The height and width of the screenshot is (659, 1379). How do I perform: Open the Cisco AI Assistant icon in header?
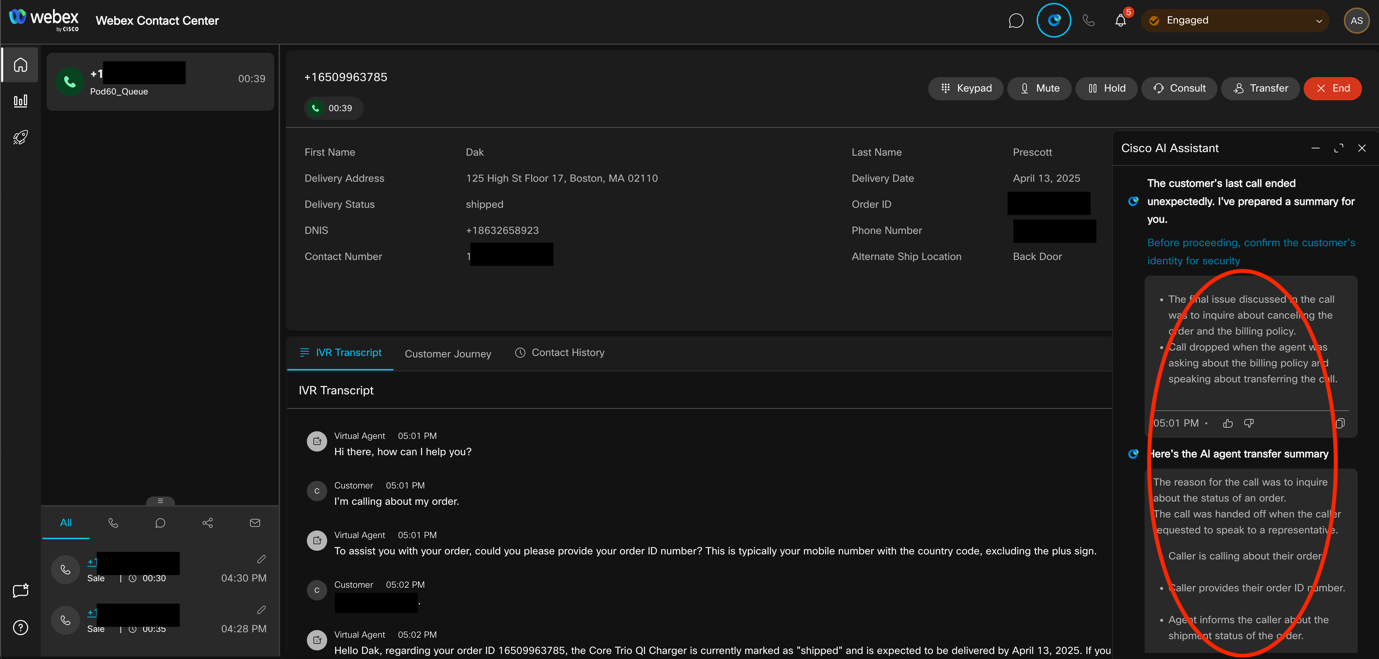pos(1053,21)
